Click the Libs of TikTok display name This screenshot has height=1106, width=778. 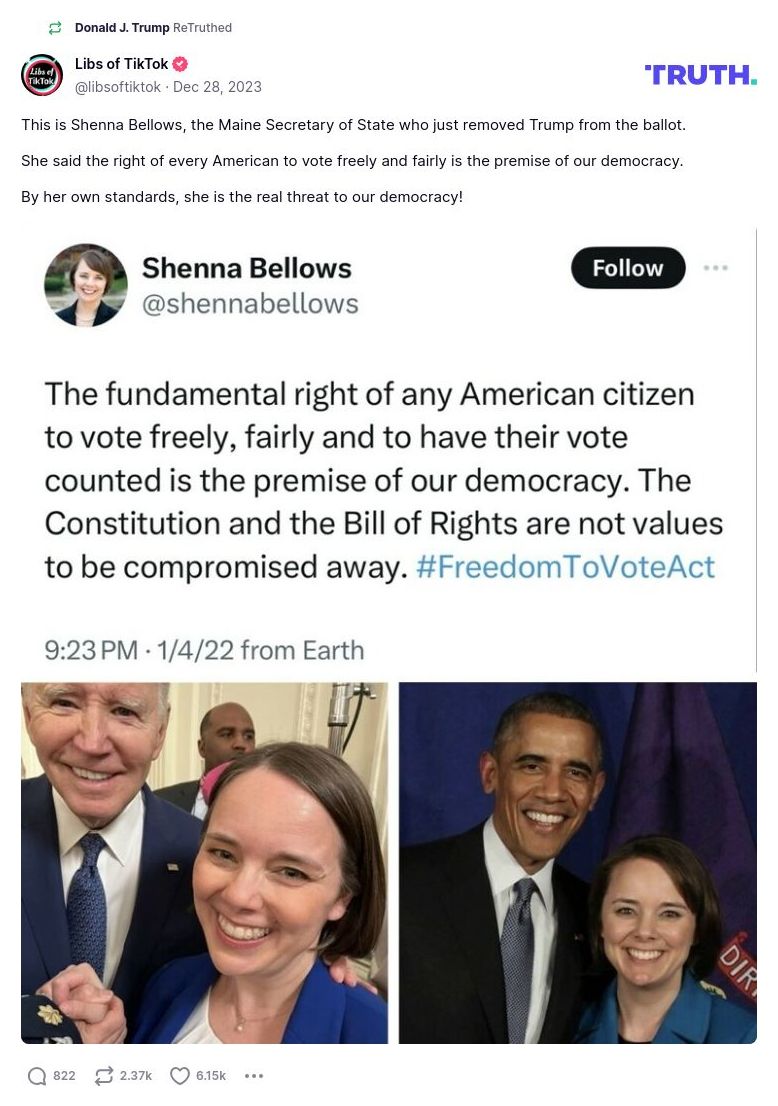122,64
